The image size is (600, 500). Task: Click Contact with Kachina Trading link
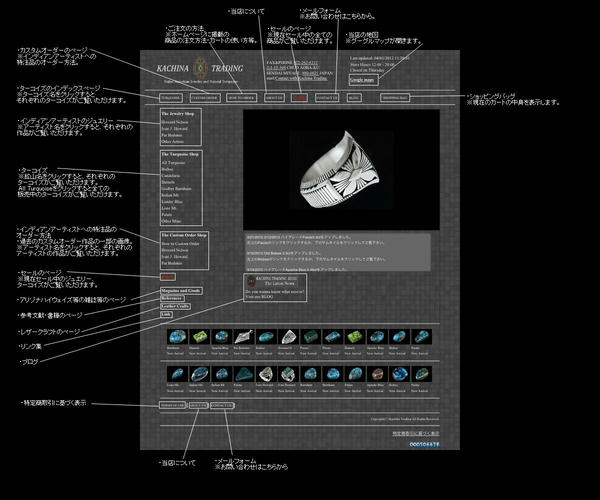pos(301,78)
